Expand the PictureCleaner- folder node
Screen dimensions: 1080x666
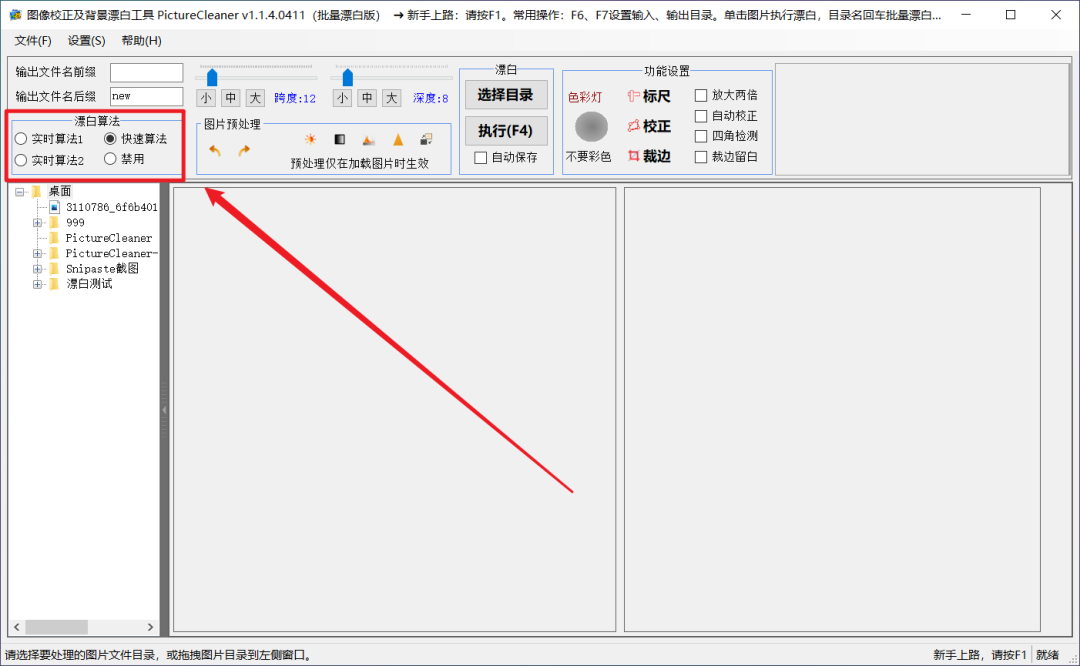tap(37, 253)
